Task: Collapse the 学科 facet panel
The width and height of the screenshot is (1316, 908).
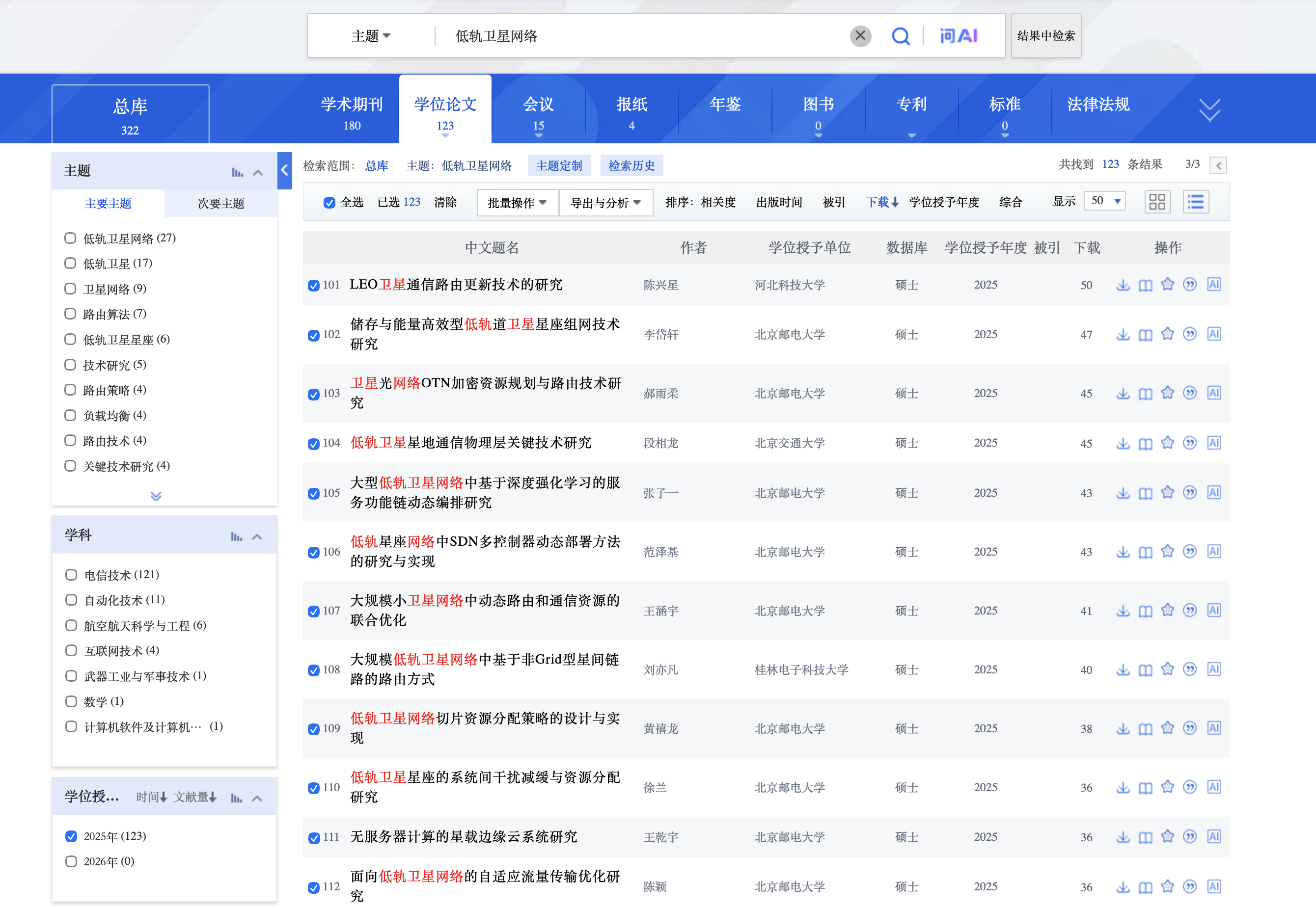Action: 257,536
